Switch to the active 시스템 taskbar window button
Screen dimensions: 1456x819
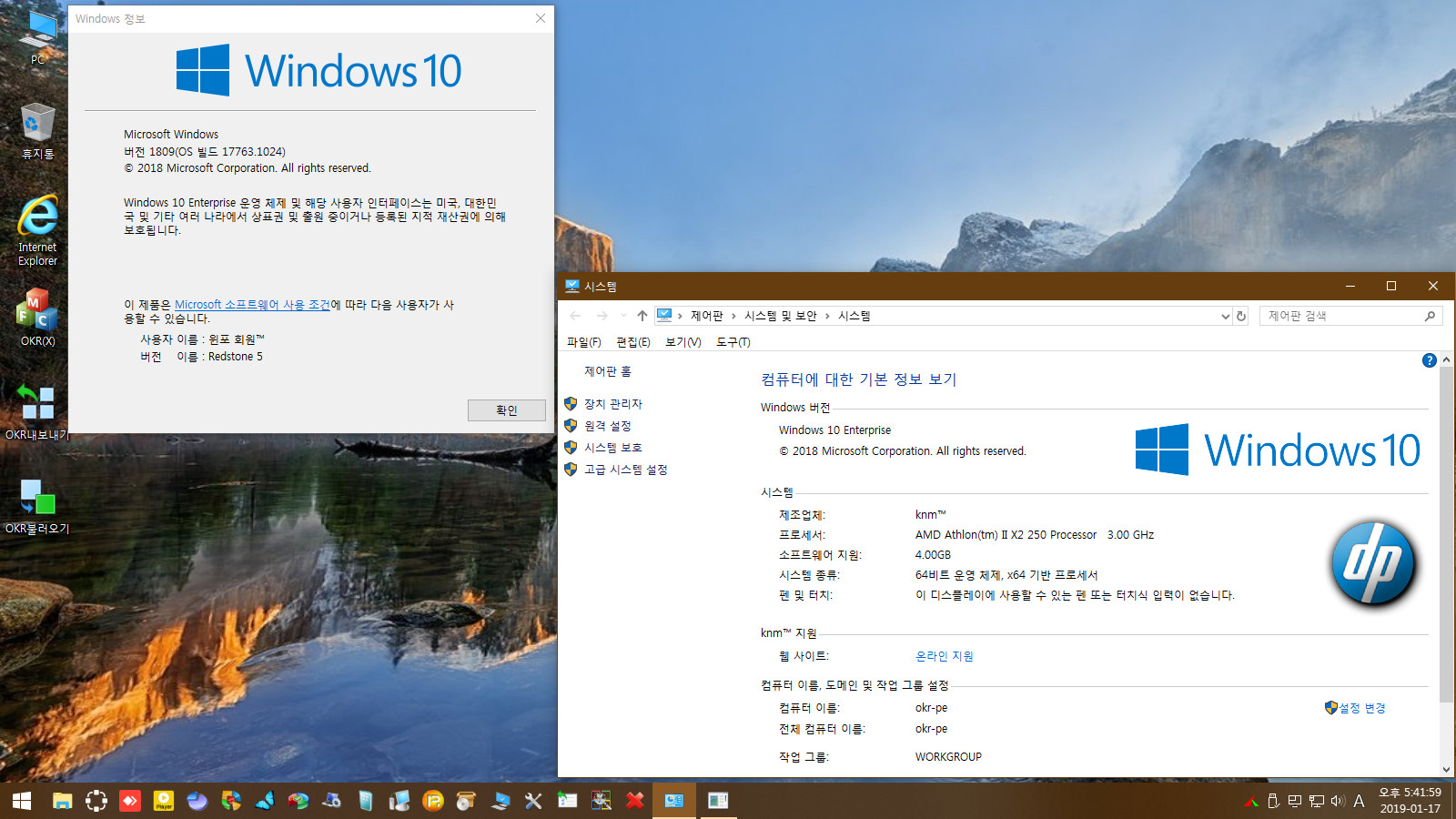pos(674,801)
